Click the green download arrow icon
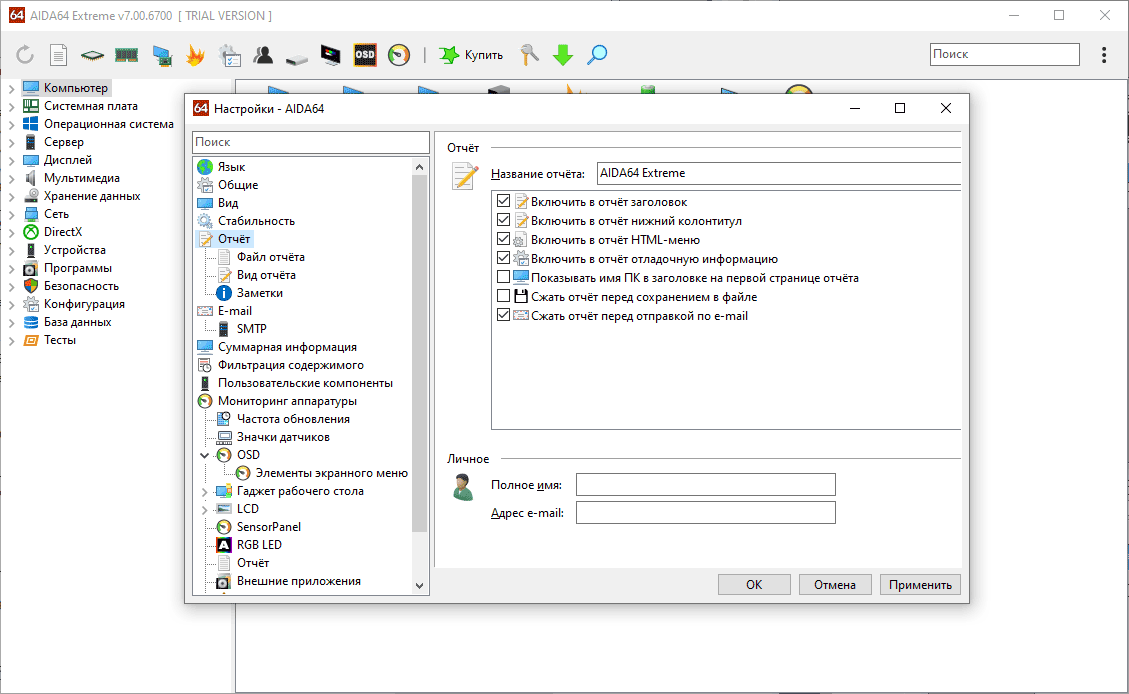This screenshot has width=1129, height=694. pyautogui.click(x=563, y=55)
